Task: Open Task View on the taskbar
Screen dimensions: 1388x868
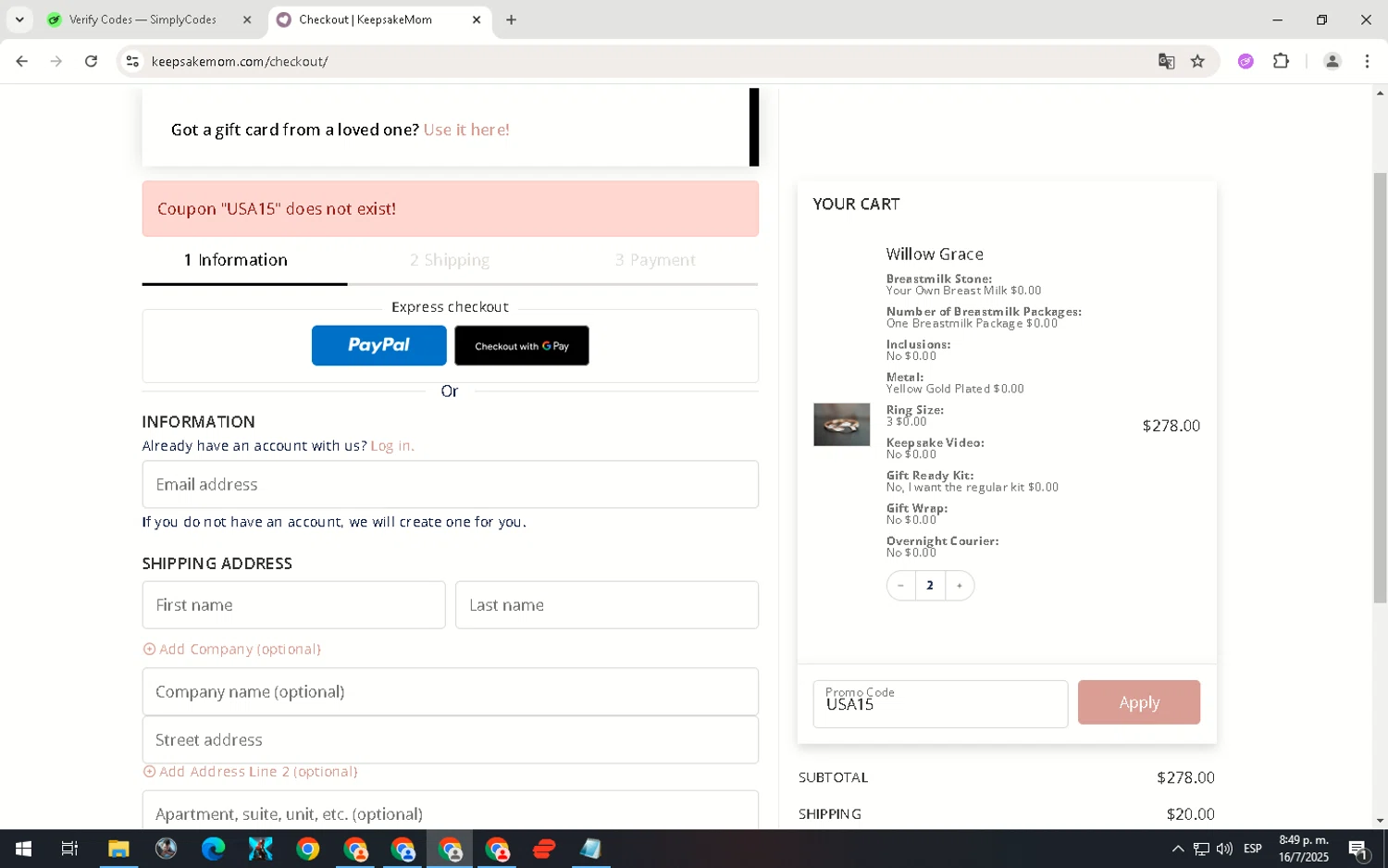Action: 69,849
